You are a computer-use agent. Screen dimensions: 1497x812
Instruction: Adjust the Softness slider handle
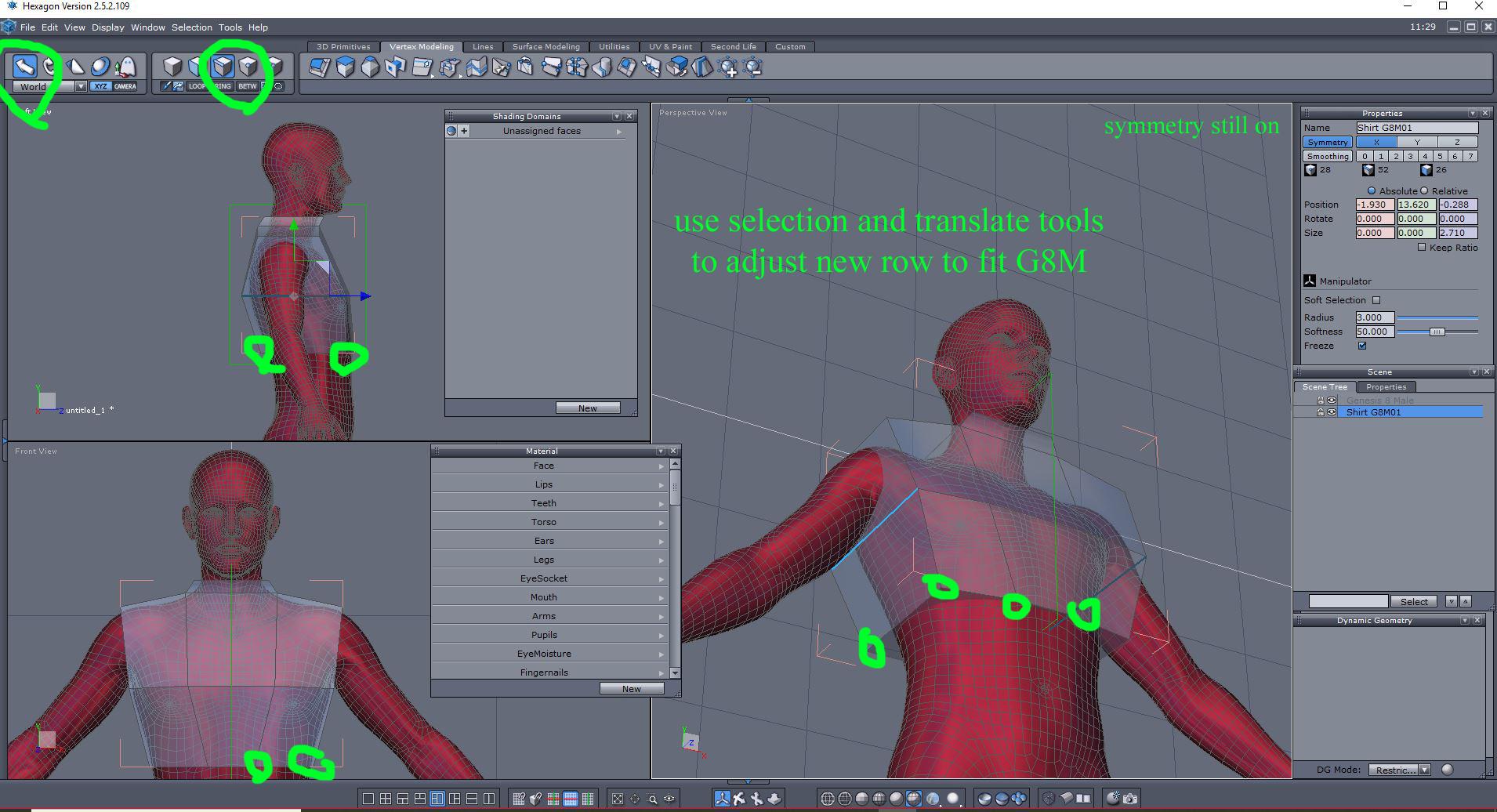point(1437,332)
